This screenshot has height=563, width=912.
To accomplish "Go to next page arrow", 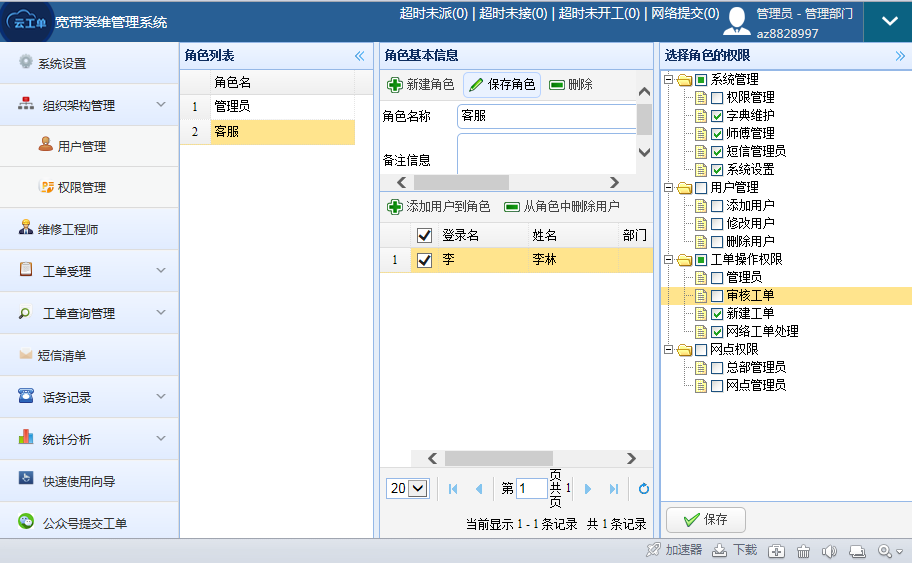I will click(x=588, y=489).
